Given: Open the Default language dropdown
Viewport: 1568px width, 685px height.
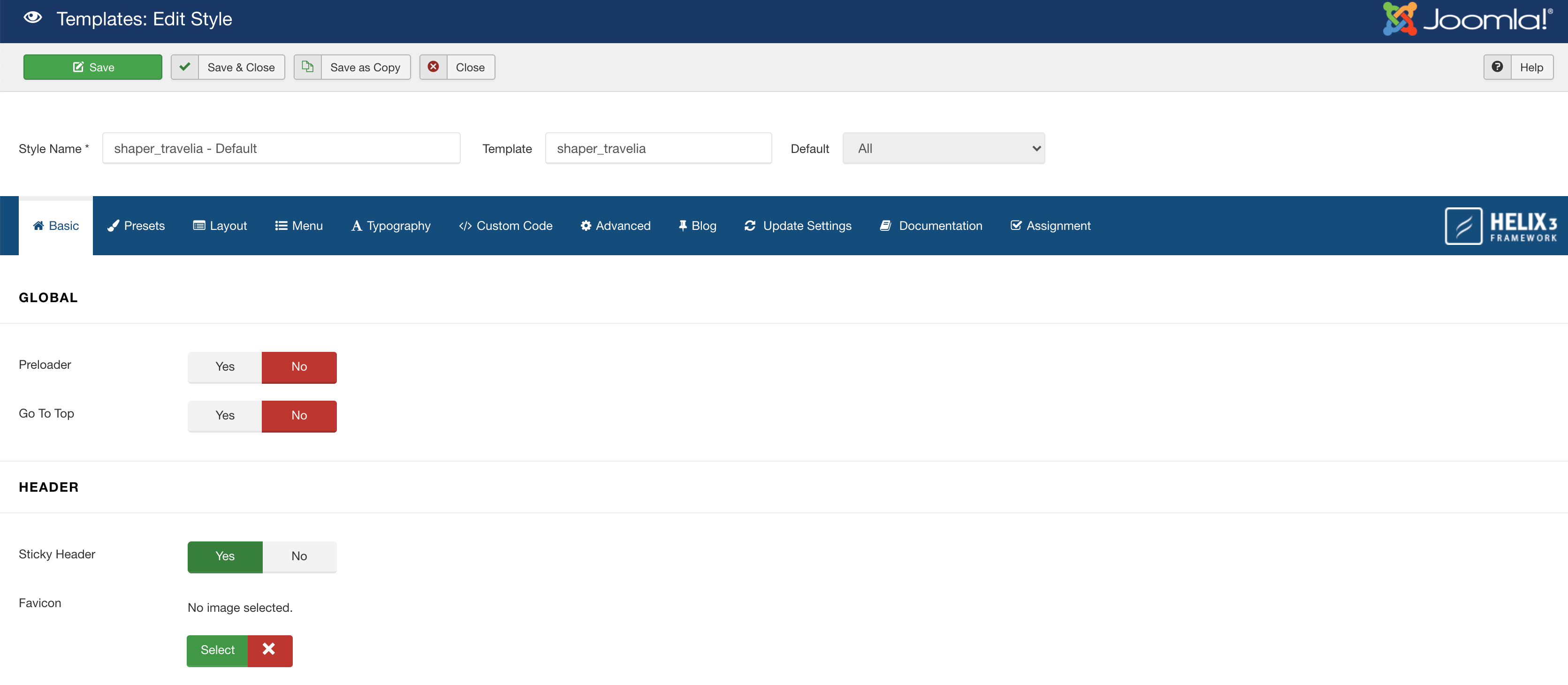Looking at the screenshot, I should point(944,149).
